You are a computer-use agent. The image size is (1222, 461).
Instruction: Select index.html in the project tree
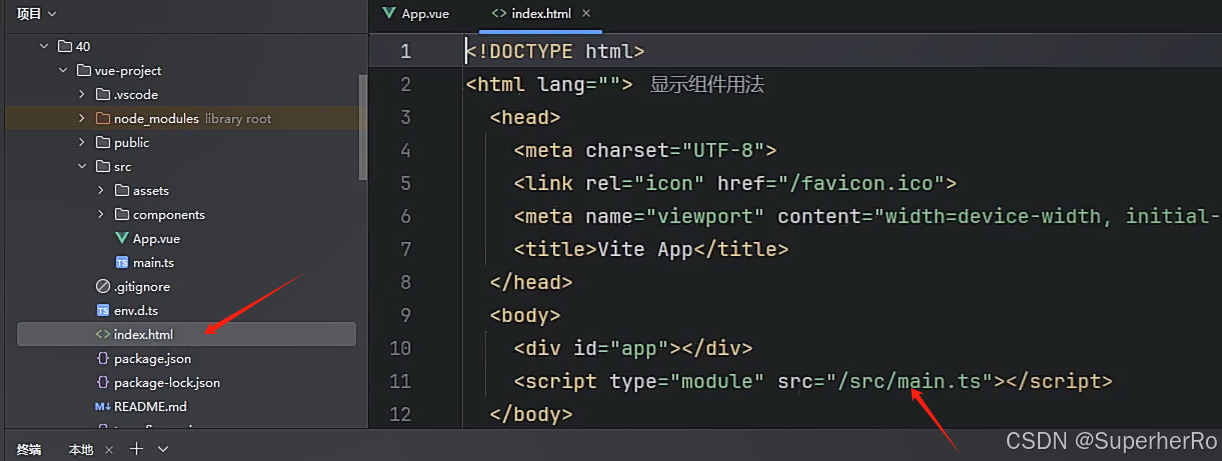point(186,334)
